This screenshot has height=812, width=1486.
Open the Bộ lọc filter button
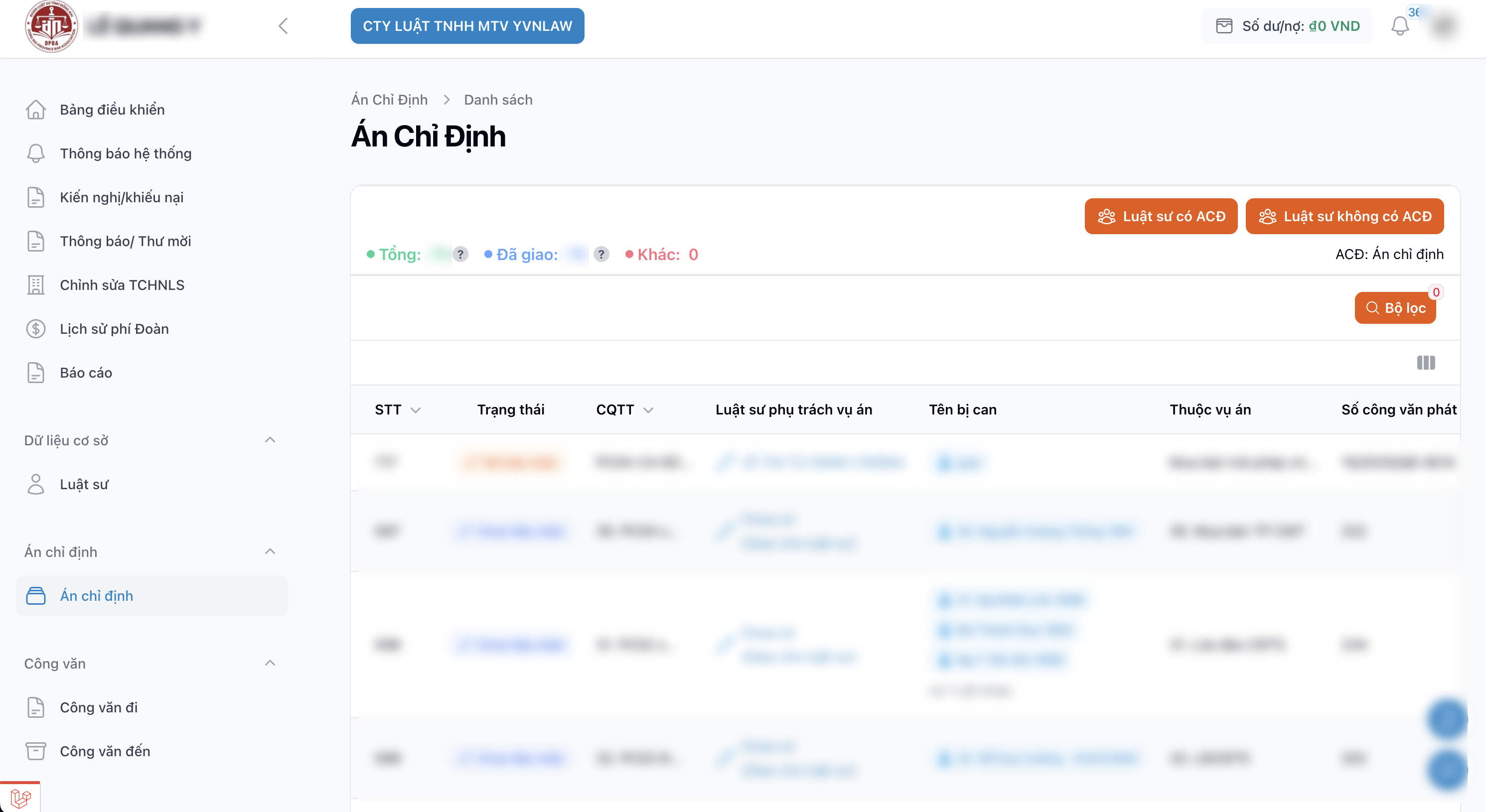[x=1395, y=308]
